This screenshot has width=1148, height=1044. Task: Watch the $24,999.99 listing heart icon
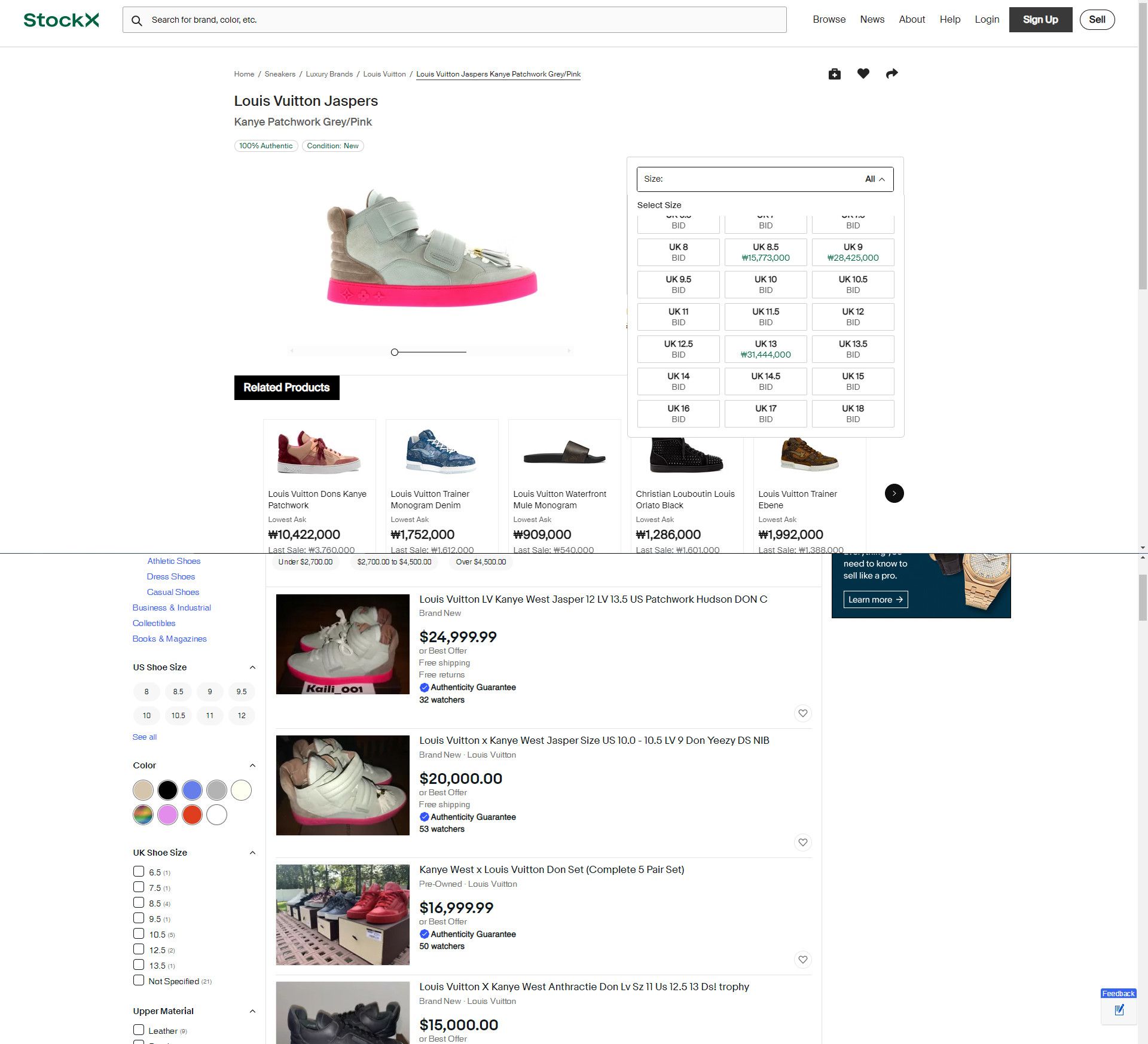click(x=803, y=713)
